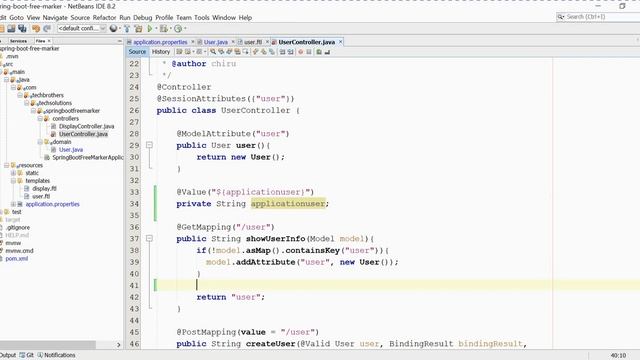Collapse the resources folder node

click(x=7, y=165)
